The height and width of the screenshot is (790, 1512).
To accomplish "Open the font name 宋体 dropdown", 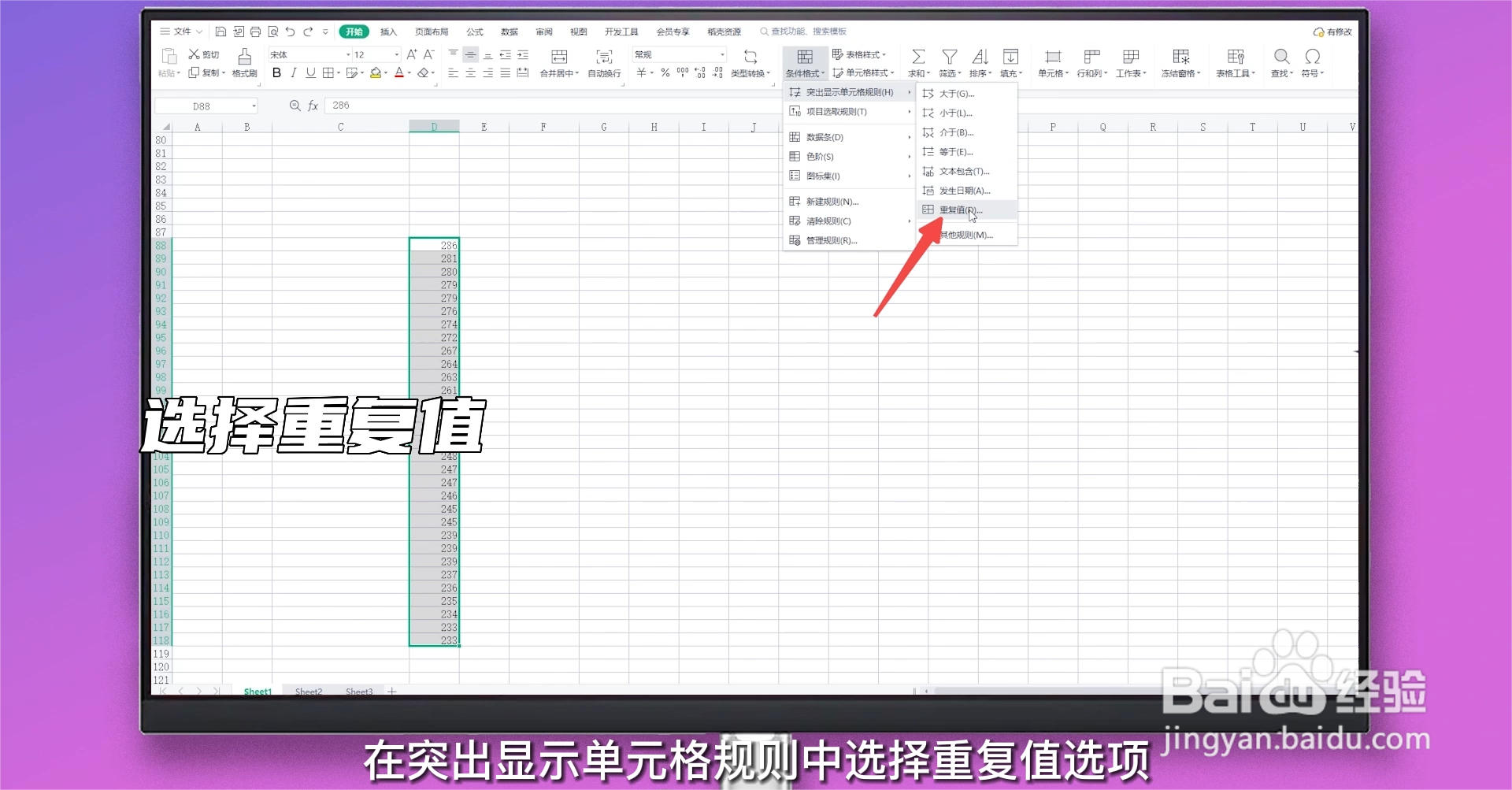I will pos(348,54).
